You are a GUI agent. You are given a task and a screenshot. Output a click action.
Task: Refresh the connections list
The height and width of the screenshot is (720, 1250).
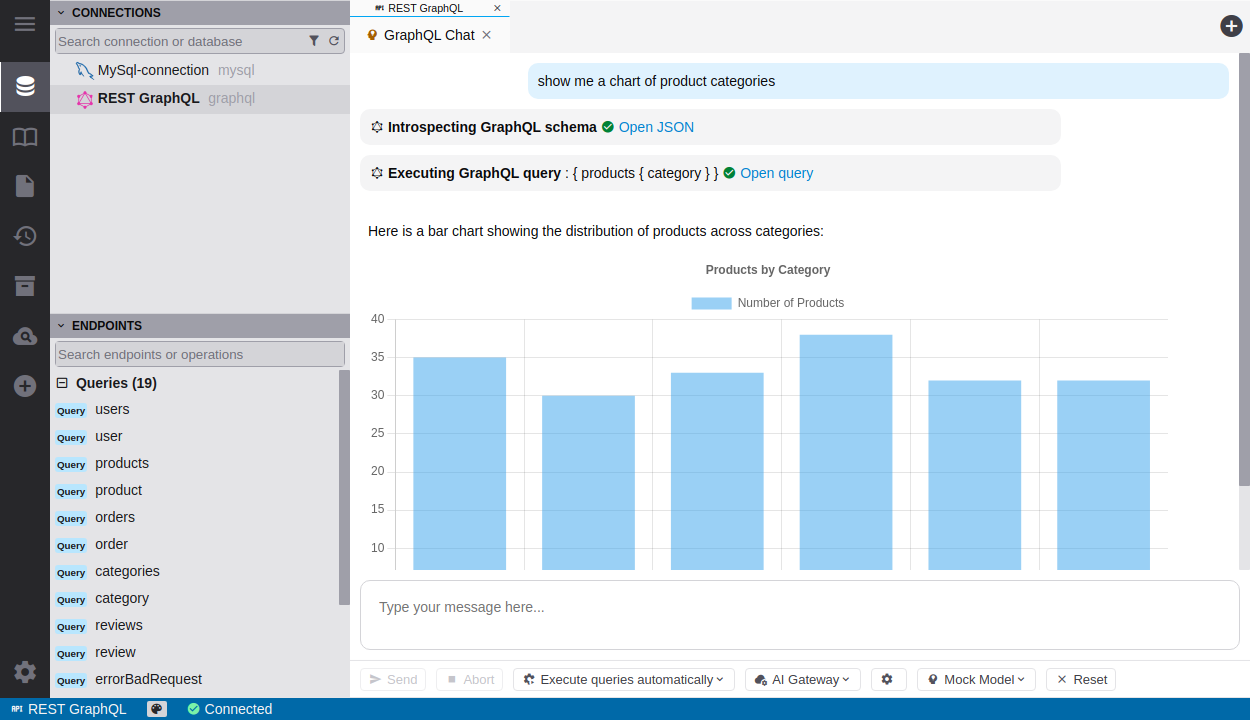pyautogui.click(x=334, y=41)
